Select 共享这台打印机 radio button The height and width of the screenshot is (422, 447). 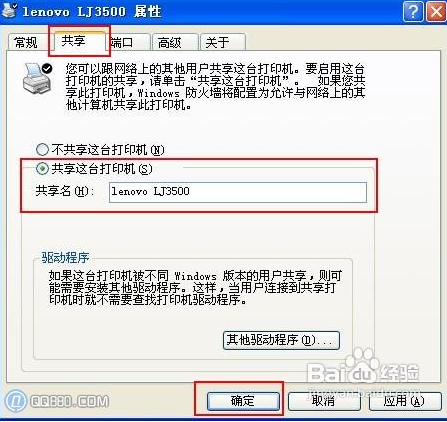42,169
